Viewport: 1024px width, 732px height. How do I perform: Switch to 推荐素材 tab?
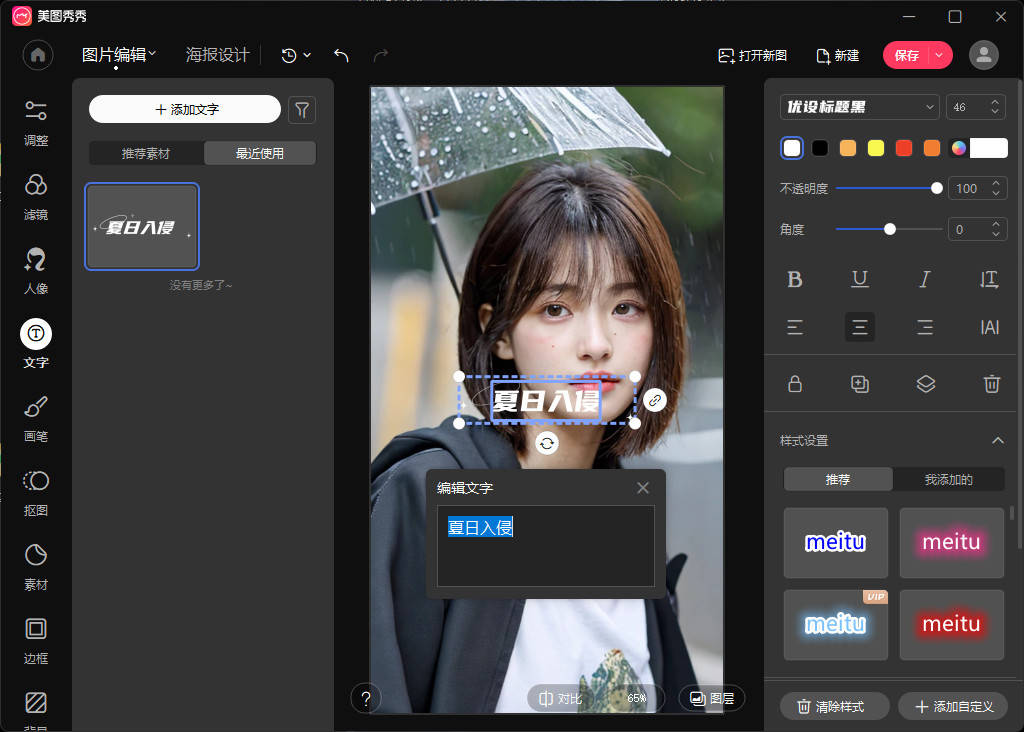pyautogui.click(x=146, y=153)
